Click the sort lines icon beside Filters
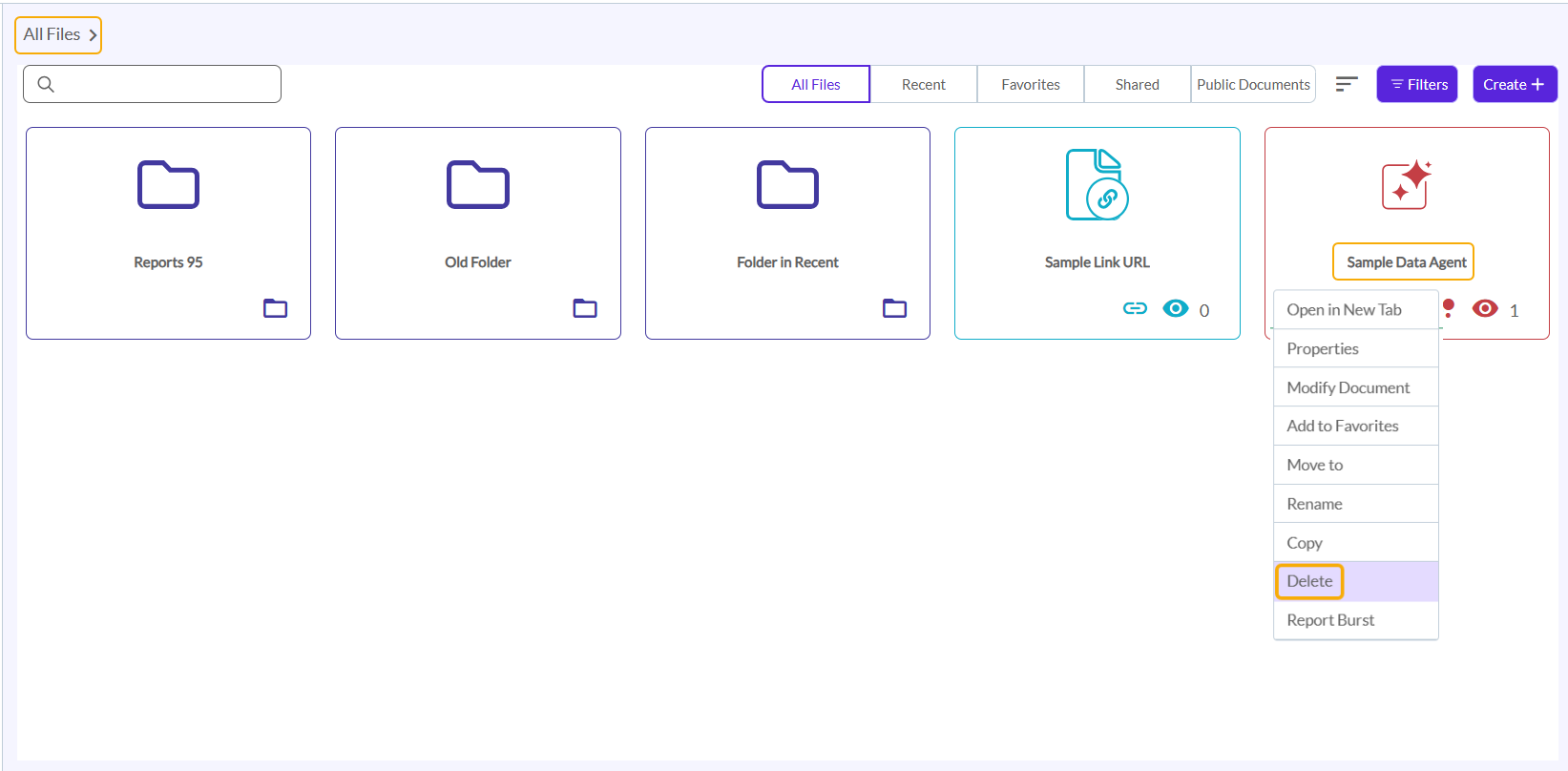 [x=1346, y=84]
